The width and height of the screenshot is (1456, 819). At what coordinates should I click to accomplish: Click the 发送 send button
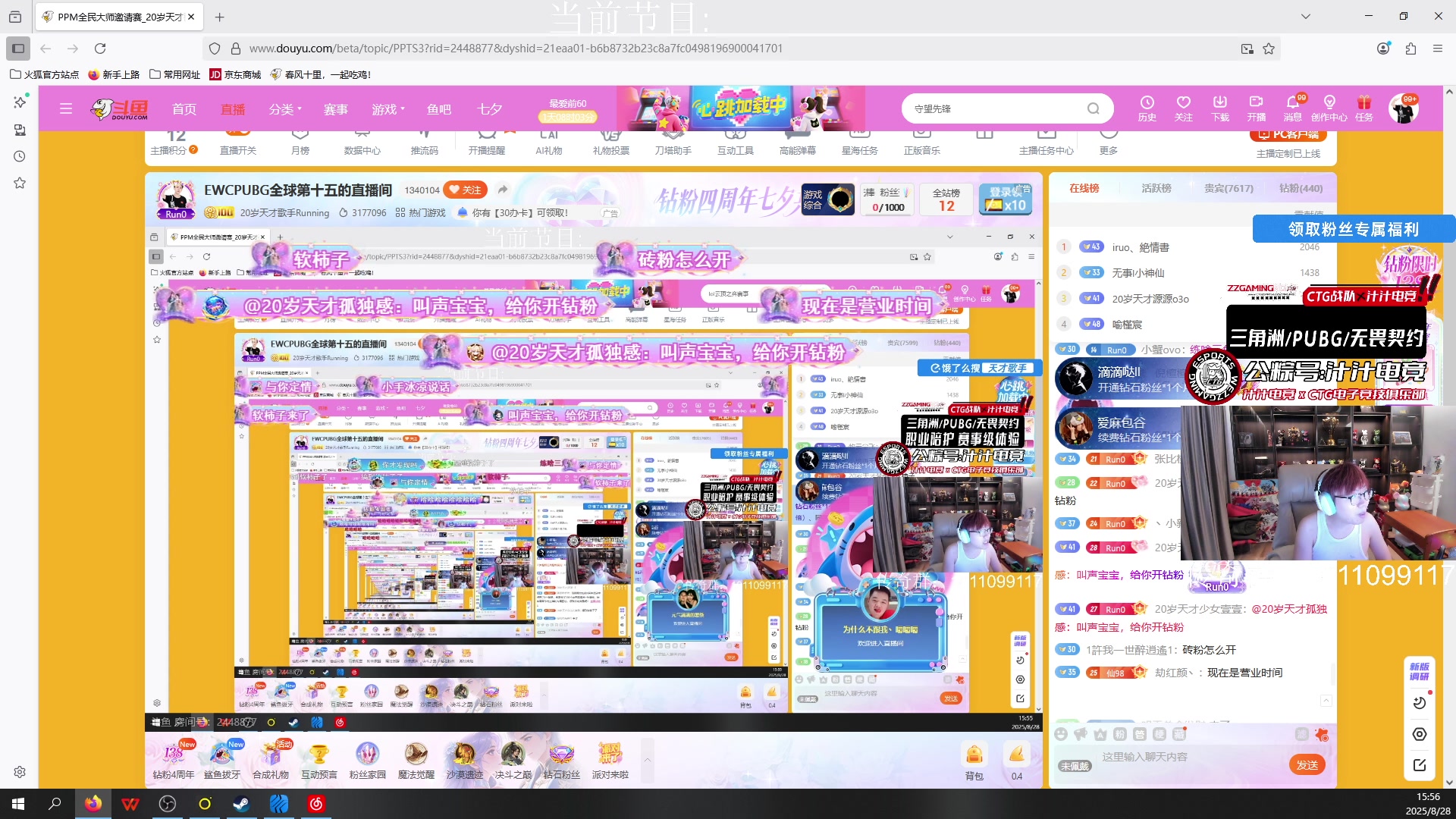click(x=1307, y=764)
